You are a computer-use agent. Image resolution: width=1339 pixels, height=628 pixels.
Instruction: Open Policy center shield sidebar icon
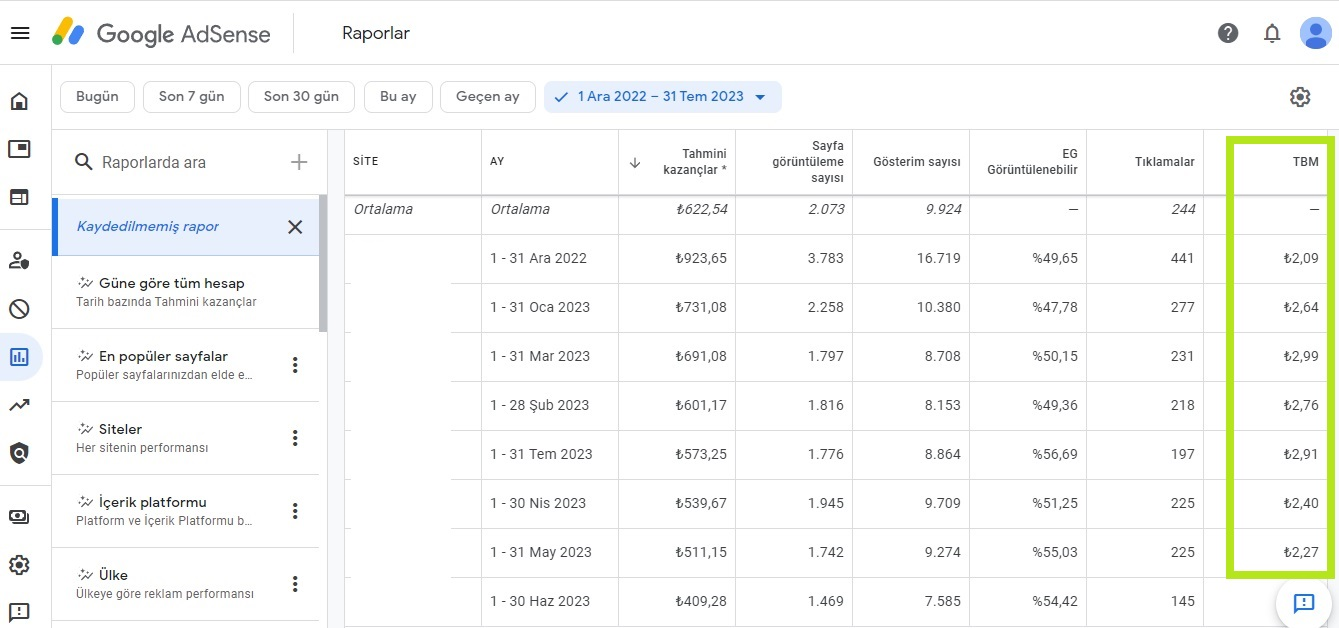pyautogui.click(x=19, y=453)
